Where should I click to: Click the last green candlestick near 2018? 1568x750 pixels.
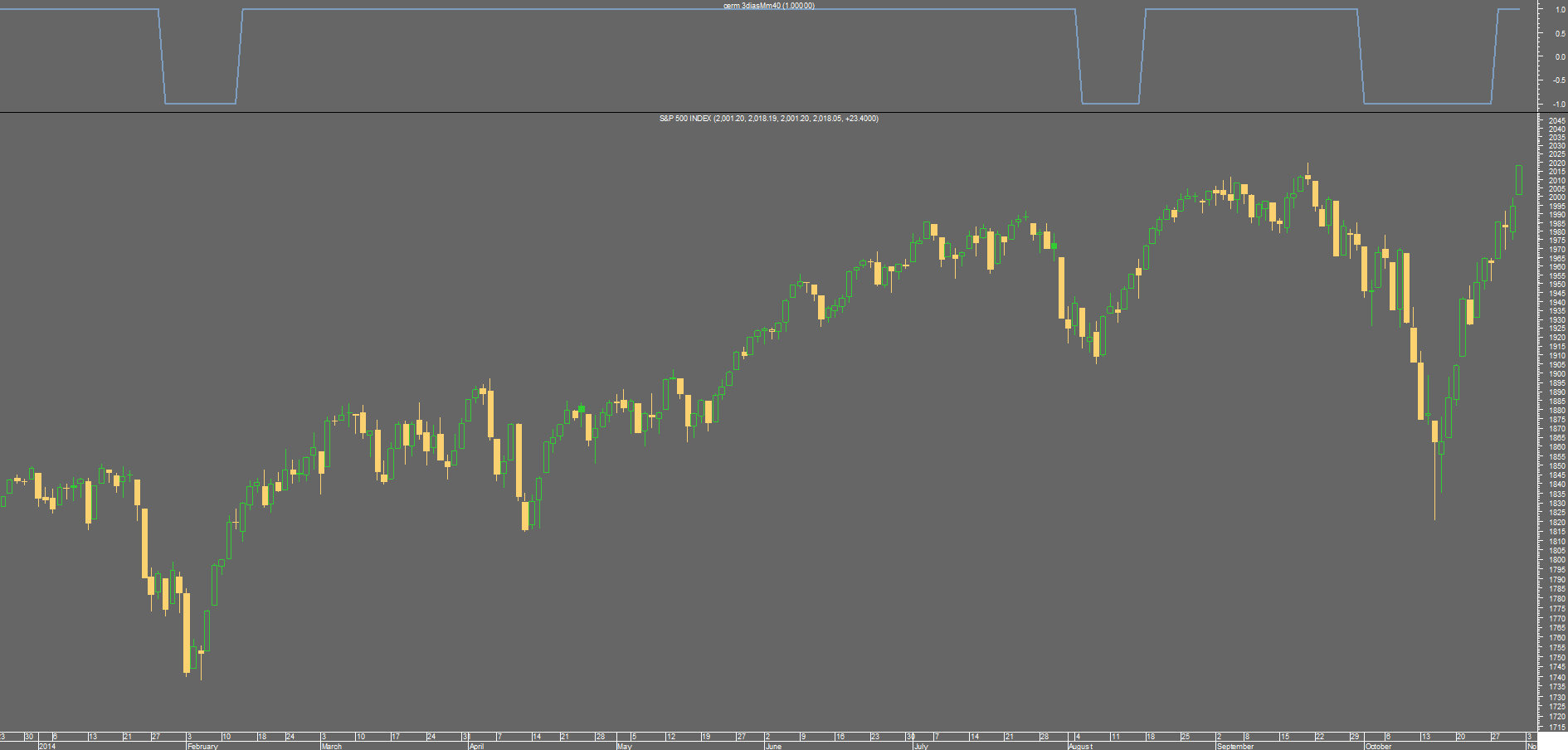coord(1519,180)
